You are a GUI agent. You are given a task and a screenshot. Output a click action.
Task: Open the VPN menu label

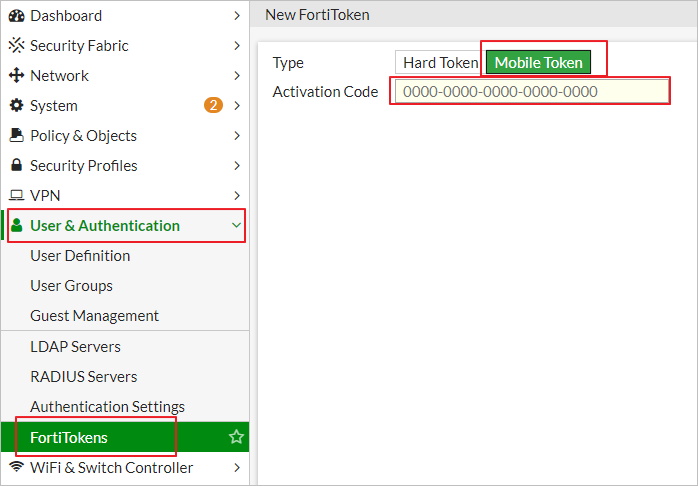coord(45,195)
